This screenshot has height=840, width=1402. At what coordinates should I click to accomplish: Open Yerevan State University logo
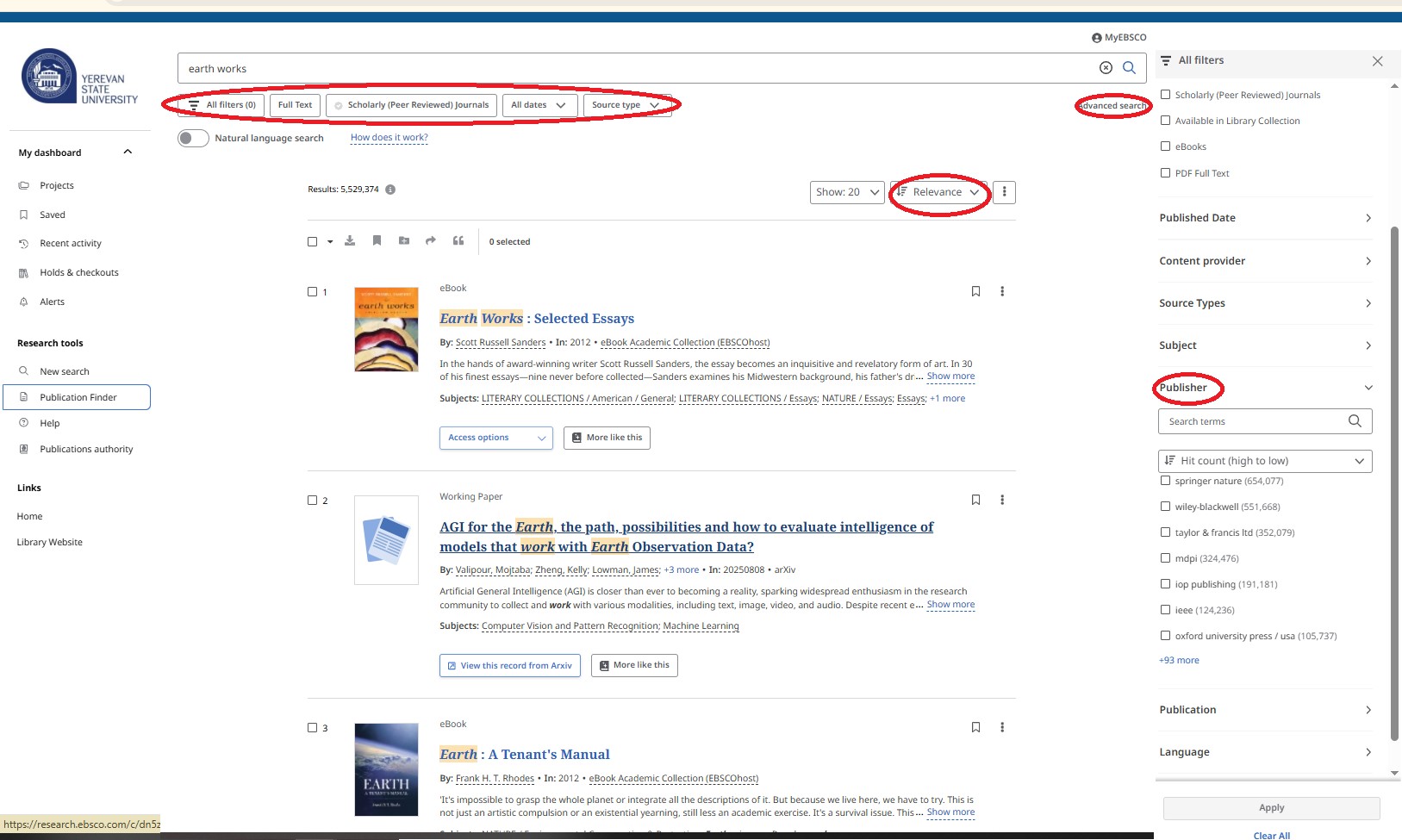79,76
